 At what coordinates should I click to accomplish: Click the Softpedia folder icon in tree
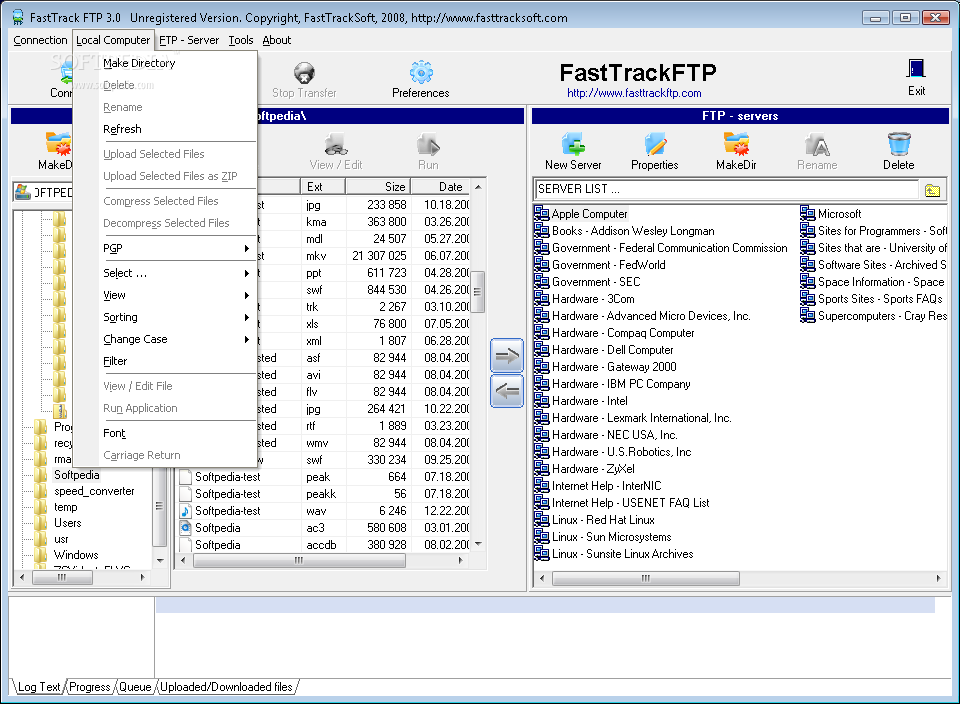pyautogui.click(x=41, y=474)
